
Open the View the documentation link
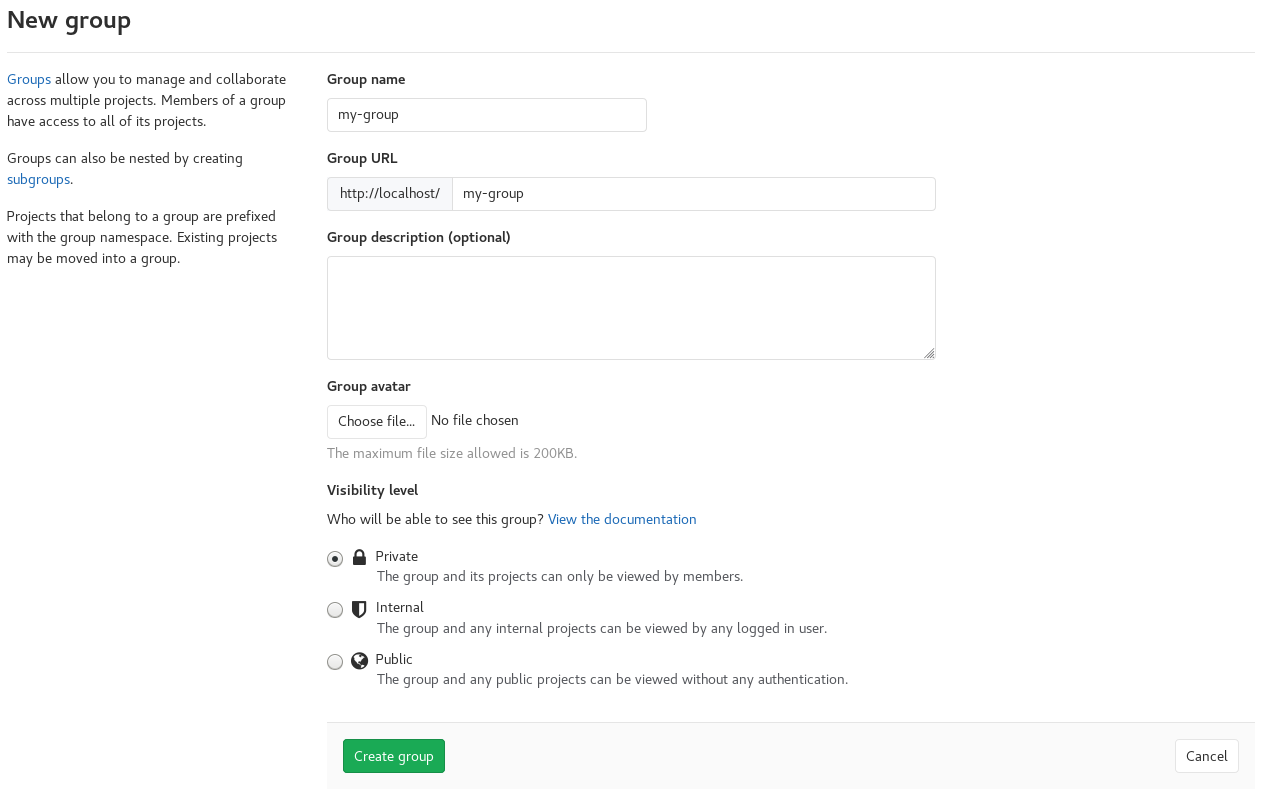coord(622,519)
